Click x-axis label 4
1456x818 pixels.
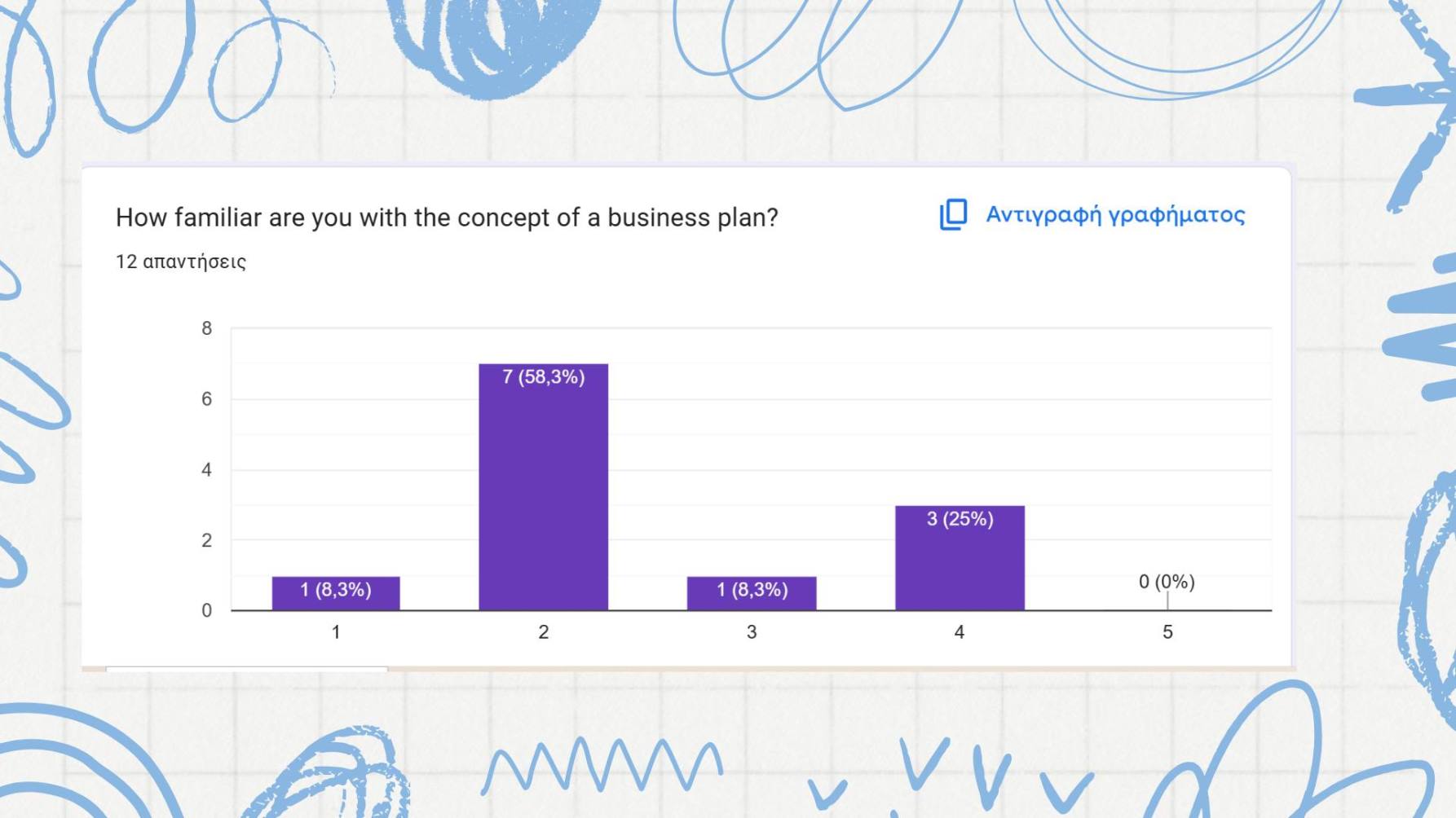(x=960, y=632)
